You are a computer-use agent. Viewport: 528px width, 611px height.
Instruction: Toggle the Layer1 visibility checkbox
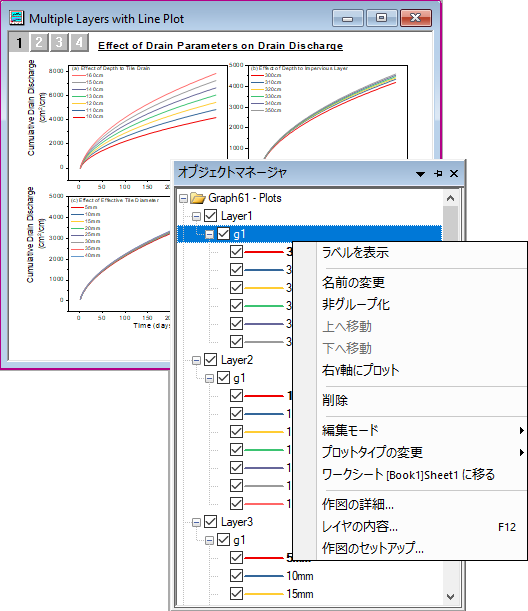tap(210, 215)
